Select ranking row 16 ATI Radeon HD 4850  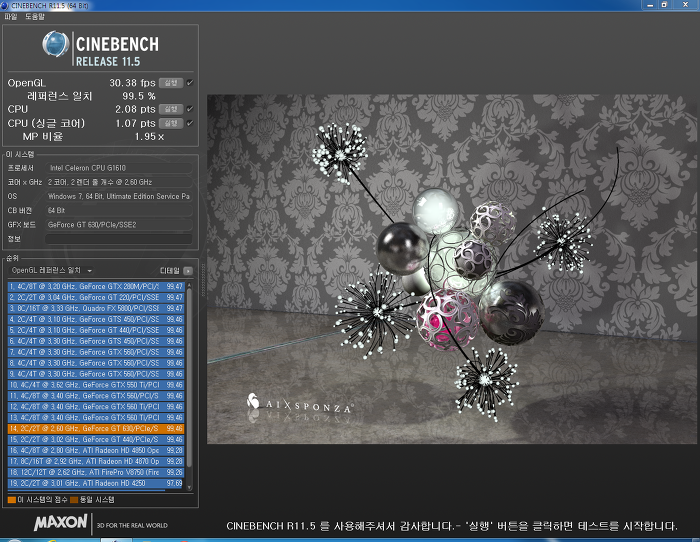pyautogui.click(x=96, y=450)
